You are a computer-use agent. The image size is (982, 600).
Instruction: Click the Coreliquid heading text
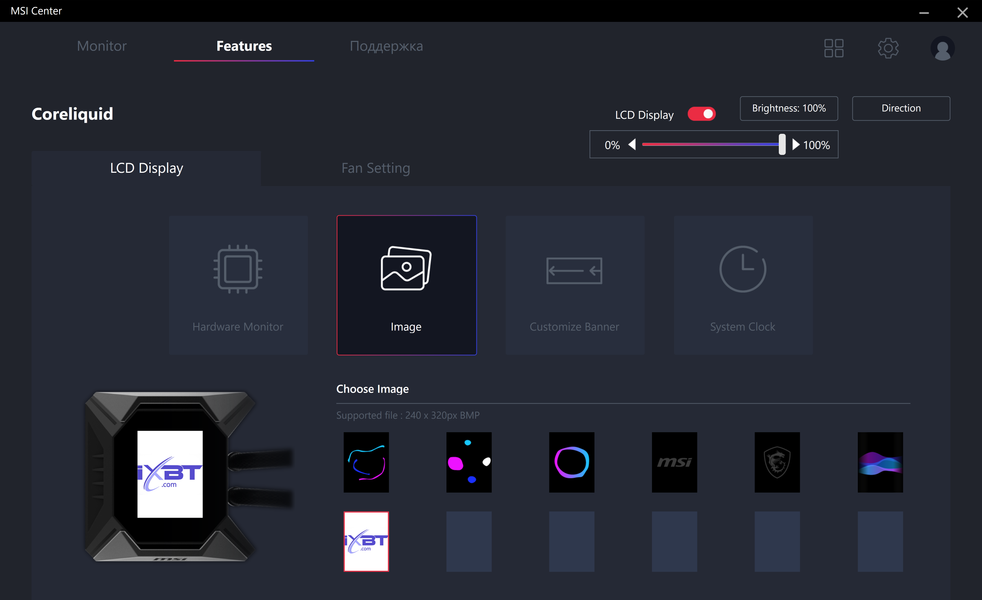click(73, 114)
